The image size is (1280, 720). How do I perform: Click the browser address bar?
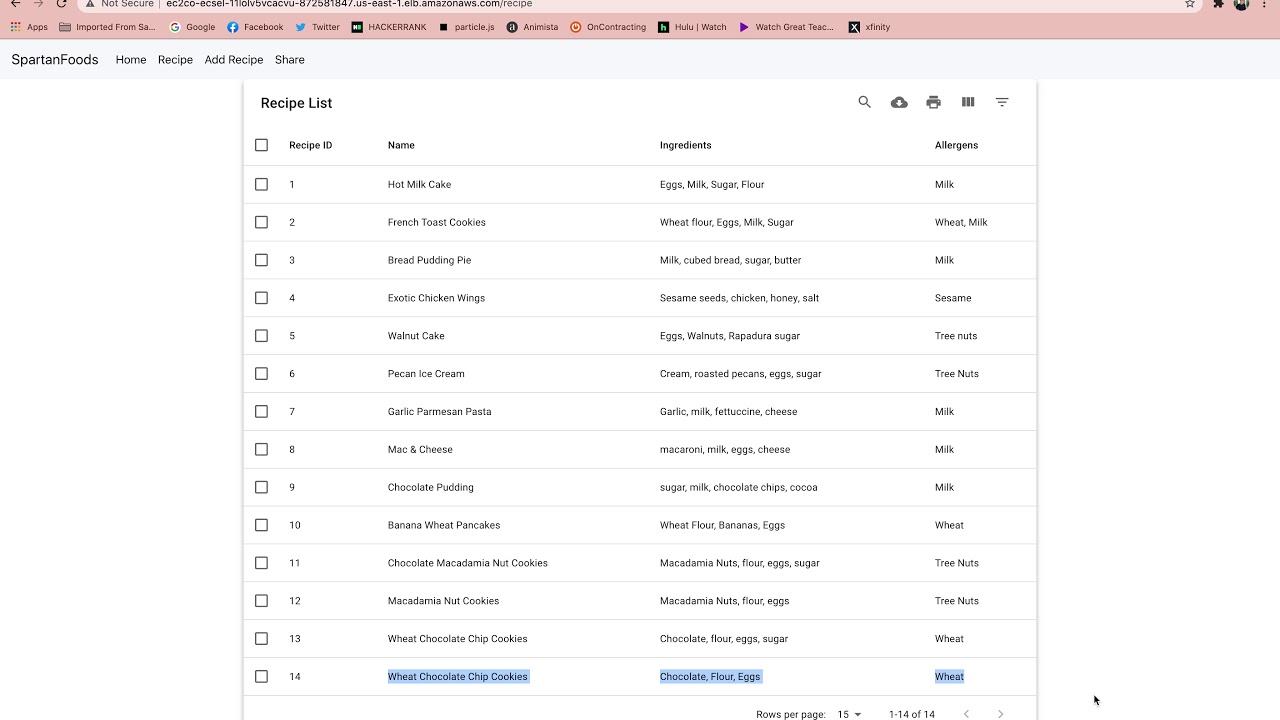click(640, 4)
